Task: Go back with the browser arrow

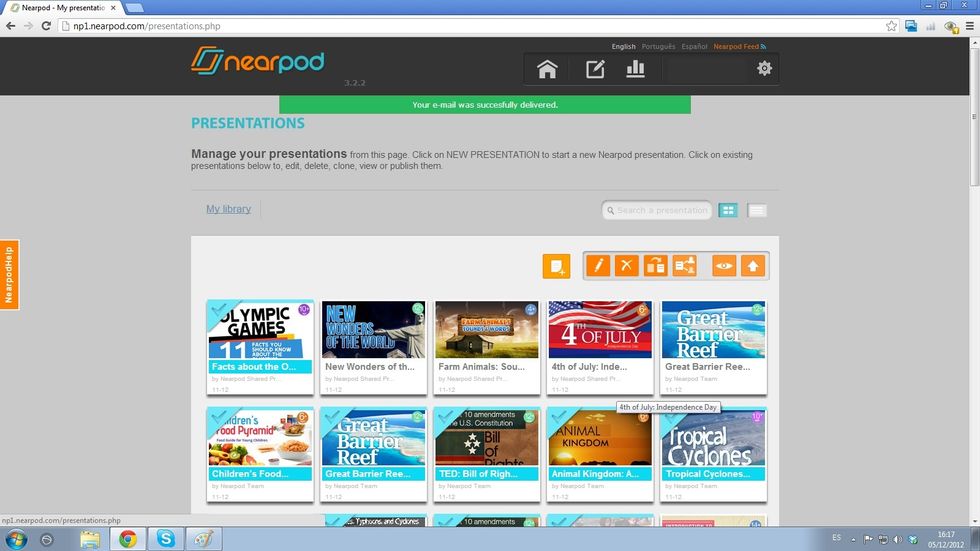Action: pos(11,26)
